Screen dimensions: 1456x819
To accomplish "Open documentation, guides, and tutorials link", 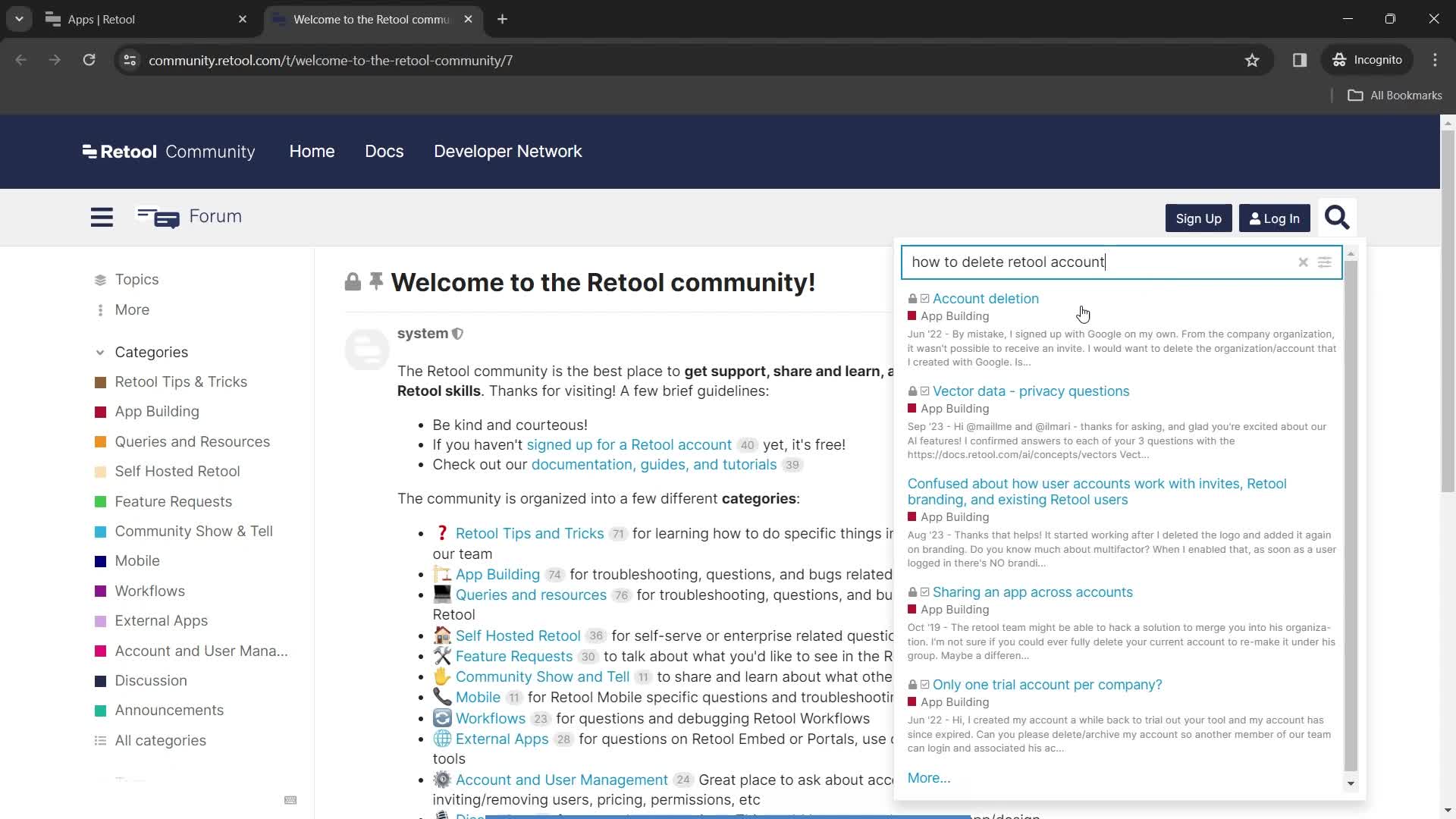I will 654,465.
